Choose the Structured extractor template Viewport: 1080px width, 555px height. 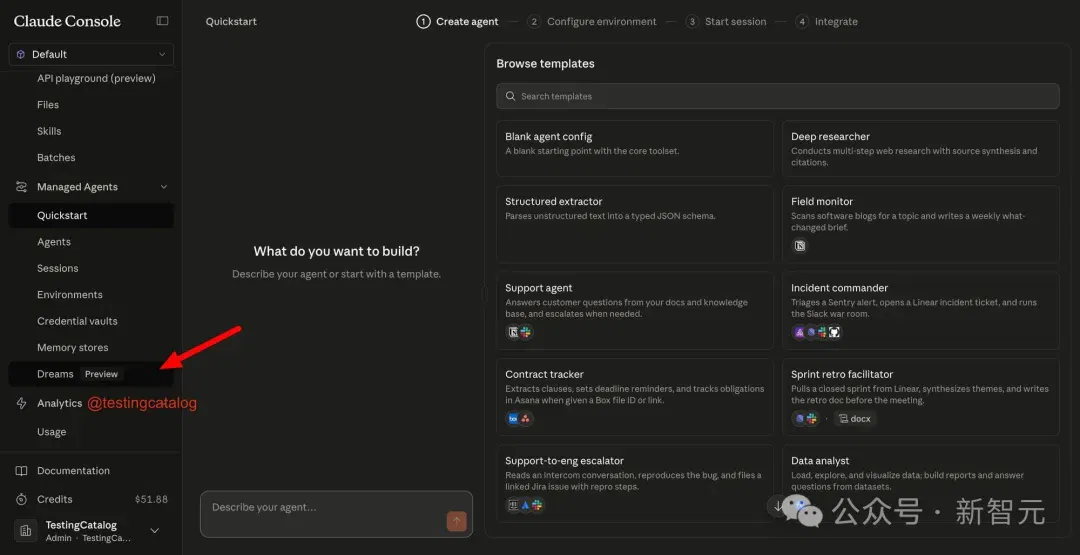[x=634, y=224]
